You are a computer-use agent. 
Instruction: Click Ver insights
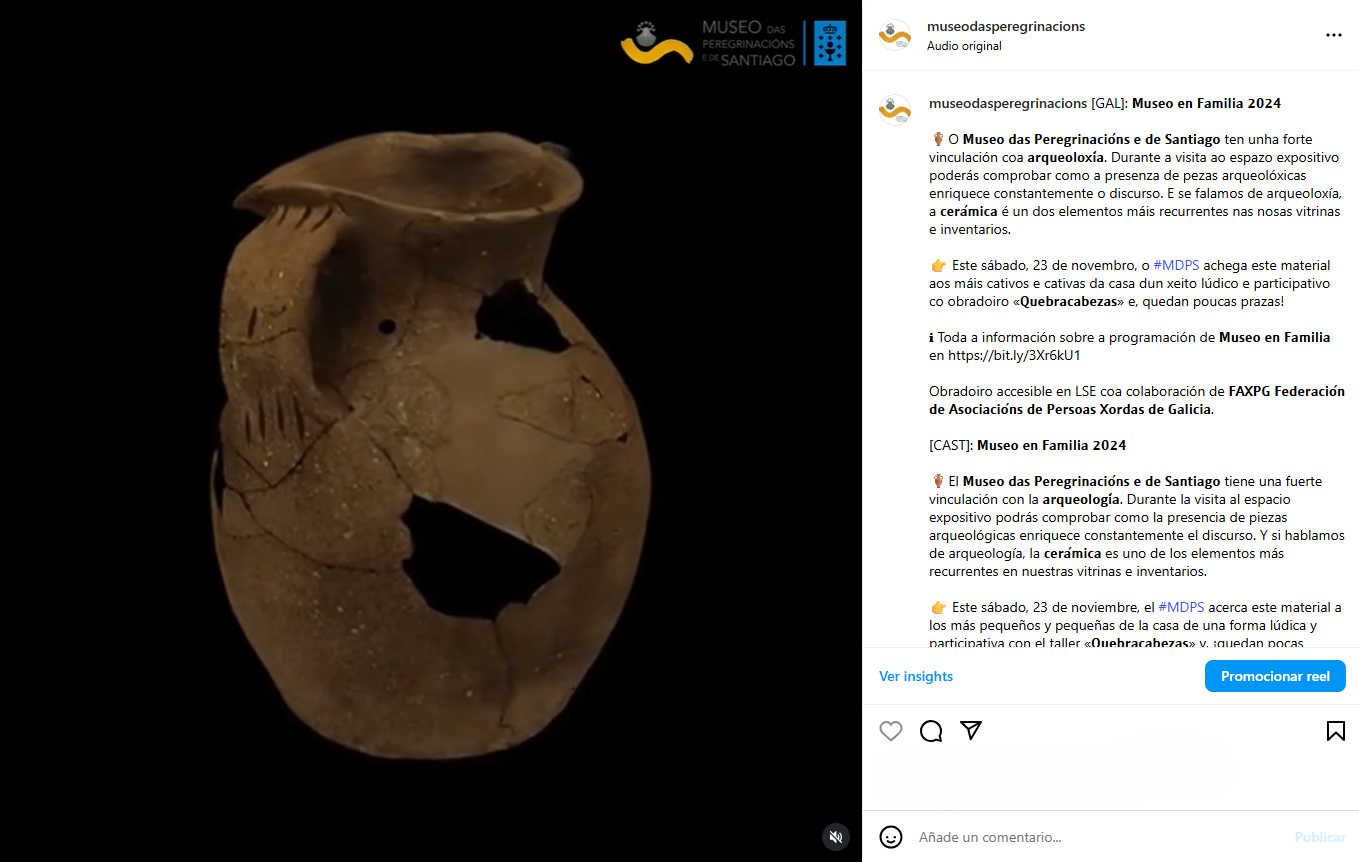(916, 677)
